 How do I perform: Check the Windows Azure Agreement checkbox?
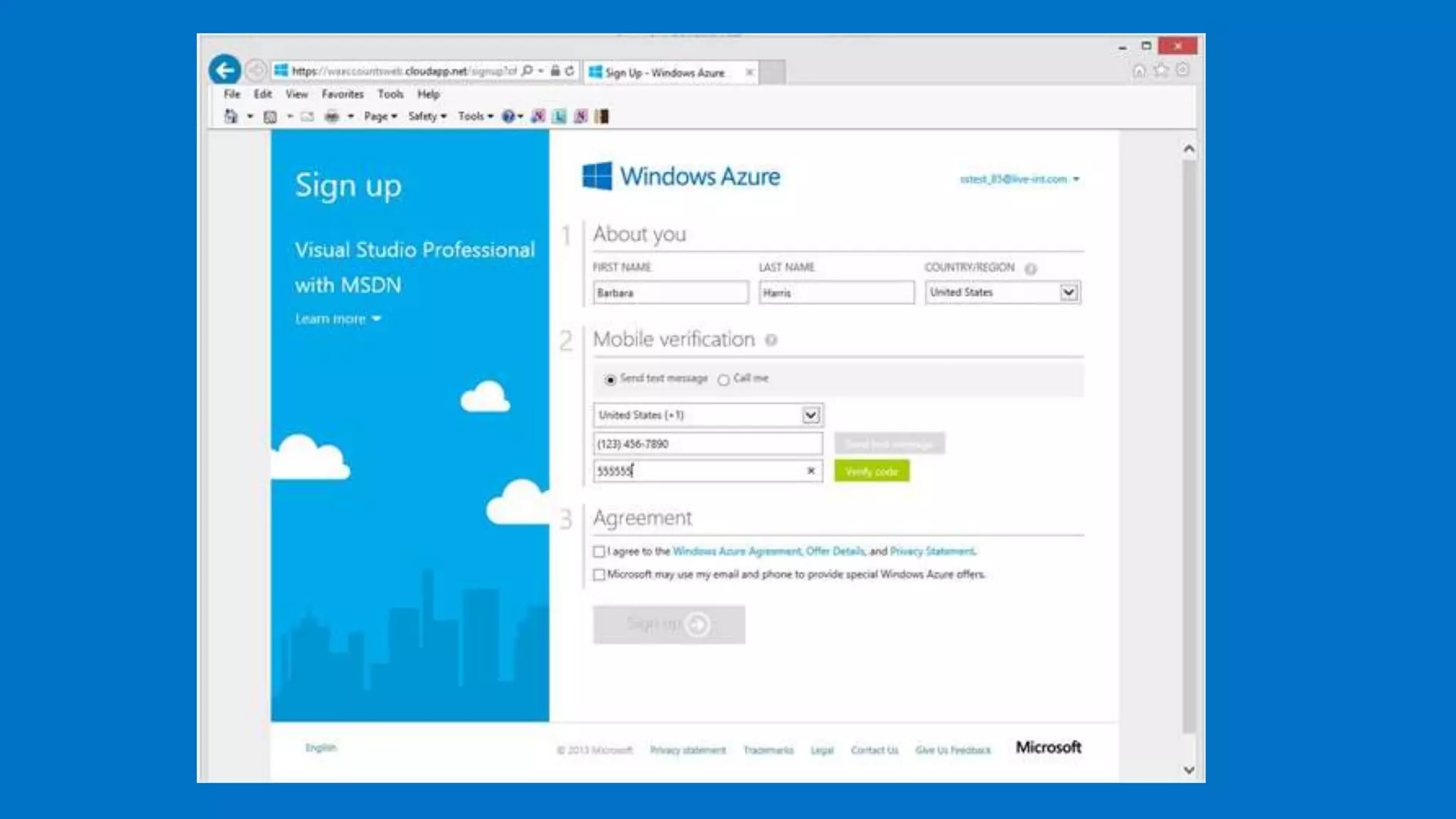(x=599, y=552)
